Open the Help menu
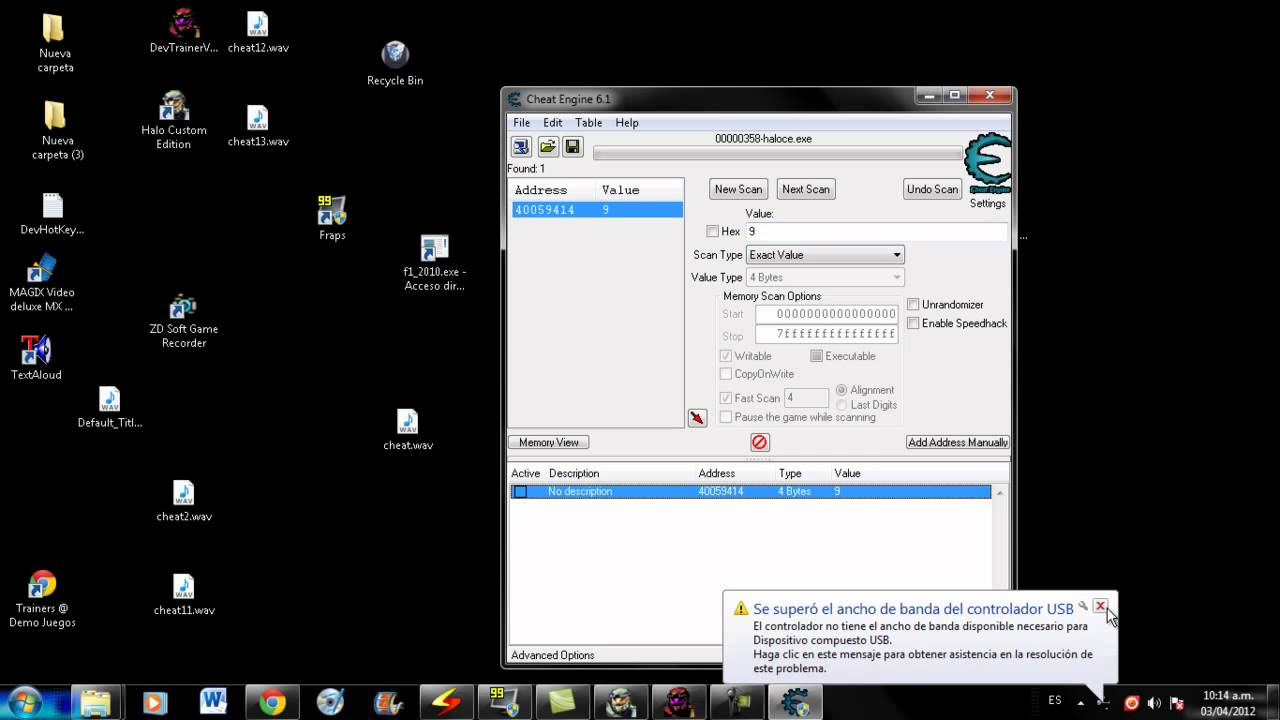Image resolution: width=1280 pixels, height=720 pixels. 627,122
